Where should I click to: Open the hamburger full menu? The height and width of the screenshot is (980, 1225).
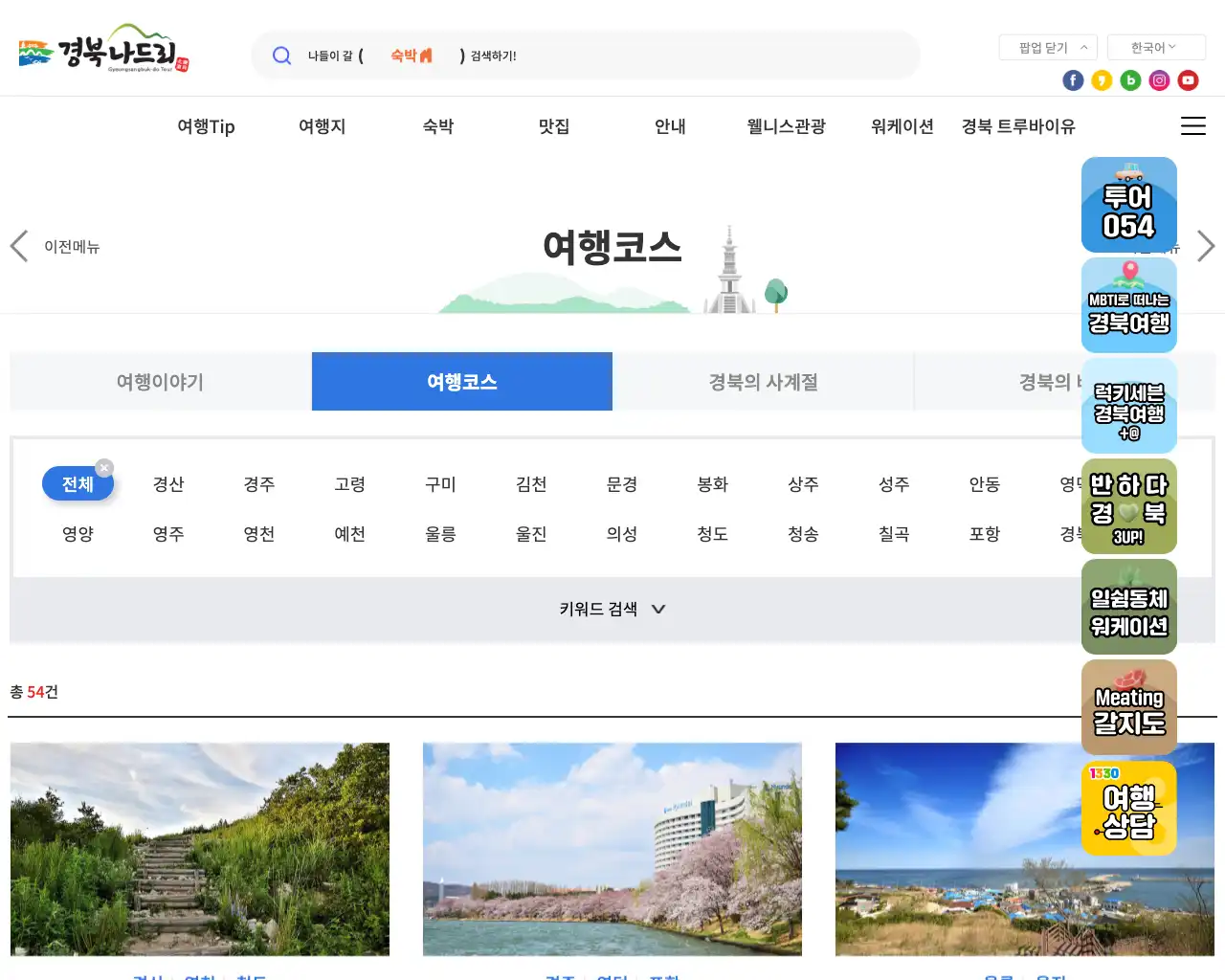point(1192,126)
